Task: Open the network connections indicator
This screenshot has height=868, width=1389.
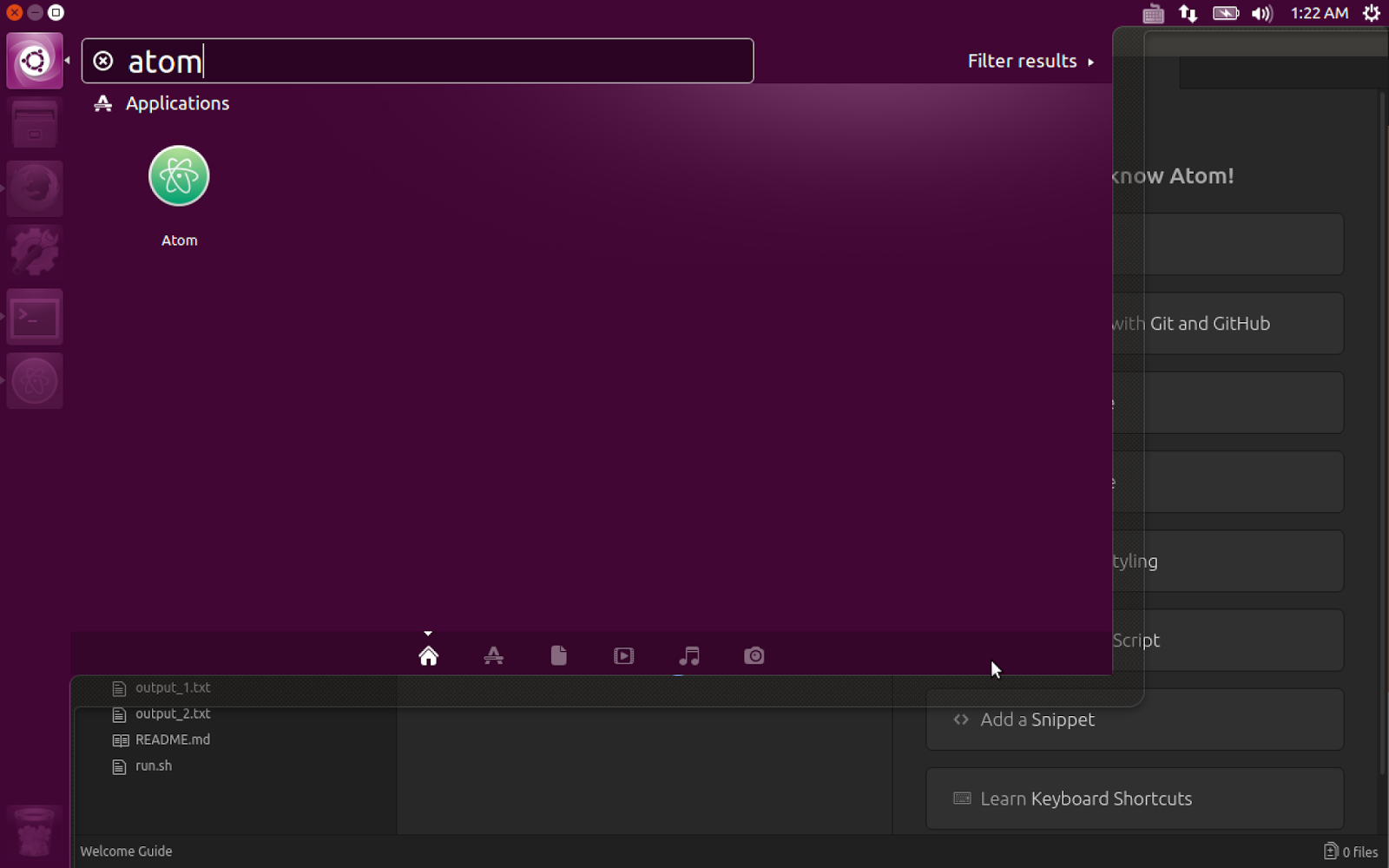Action: click(x=1188, y=13)
